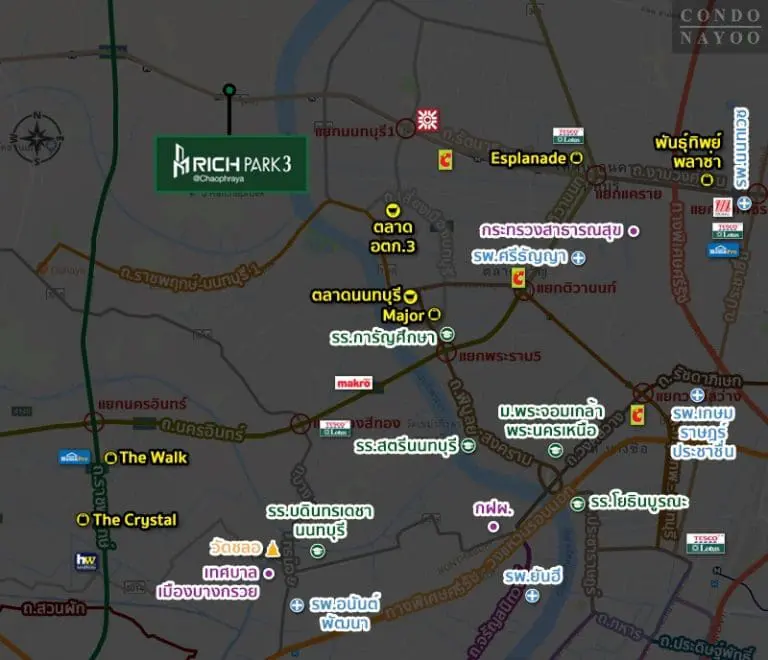This screenshot has height=660, width=768.
Task: Click the ม.พระจอมเกล้า พระนครเหนือ label
Action: [x=552, y=421]
